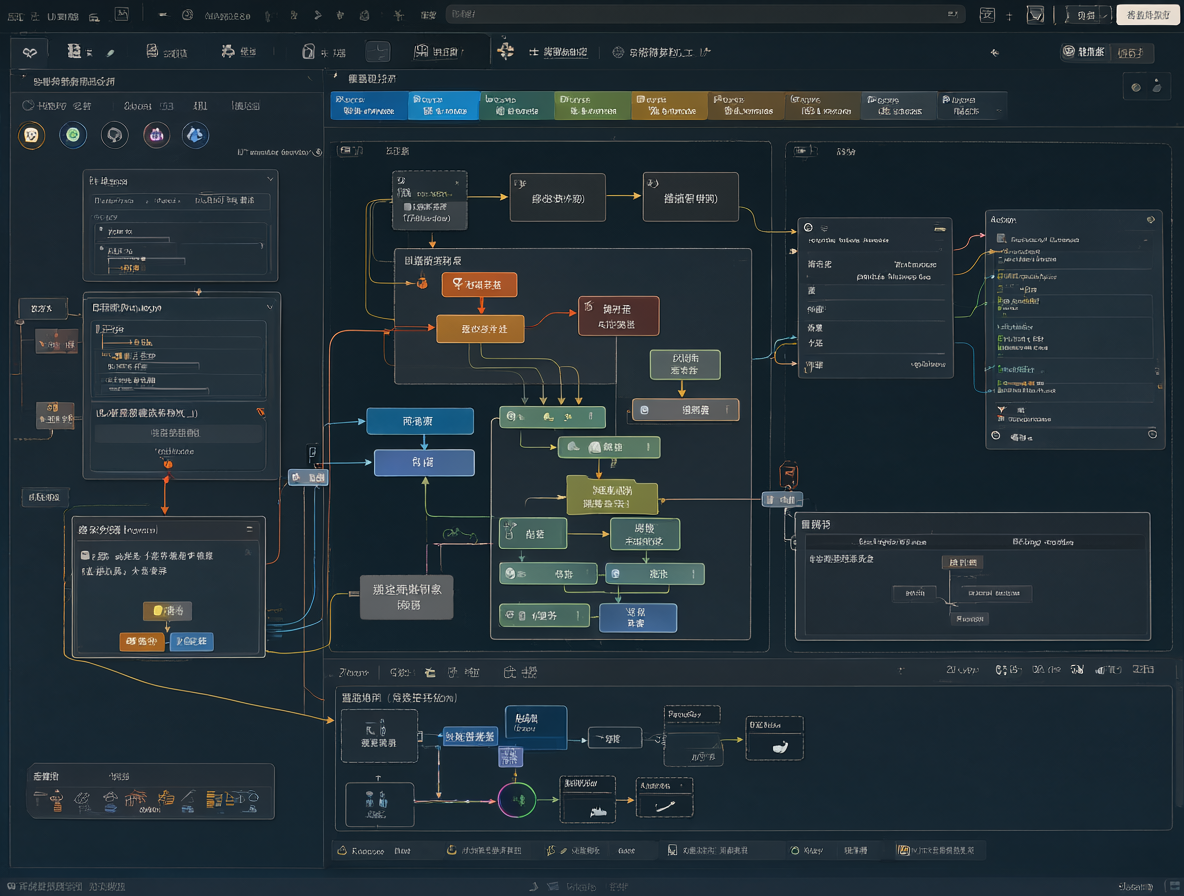The height and width of the screenshot is (896, 1184).
Task: Click the monitor-shaped icon in the top bar
Action: pyautogui.click(x=1035, y=14)
